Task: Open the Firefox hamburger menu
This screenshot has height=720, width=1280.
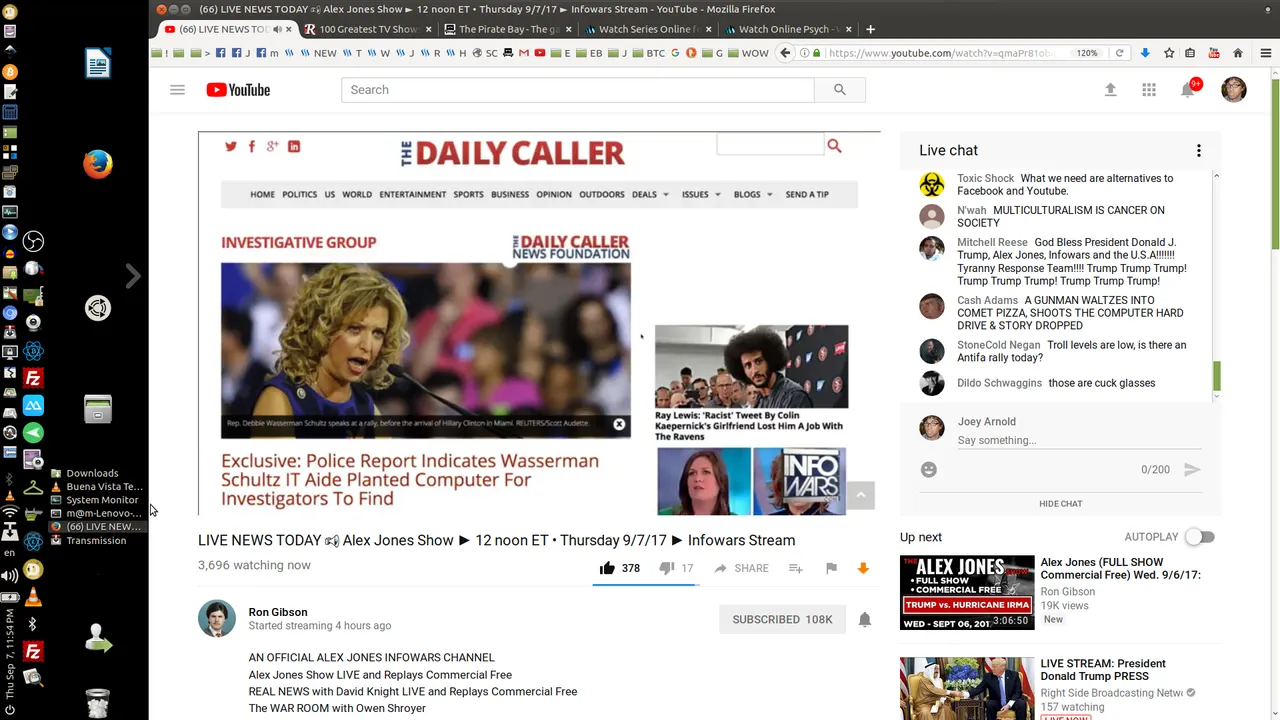Action: click(x=1266, y=53)
